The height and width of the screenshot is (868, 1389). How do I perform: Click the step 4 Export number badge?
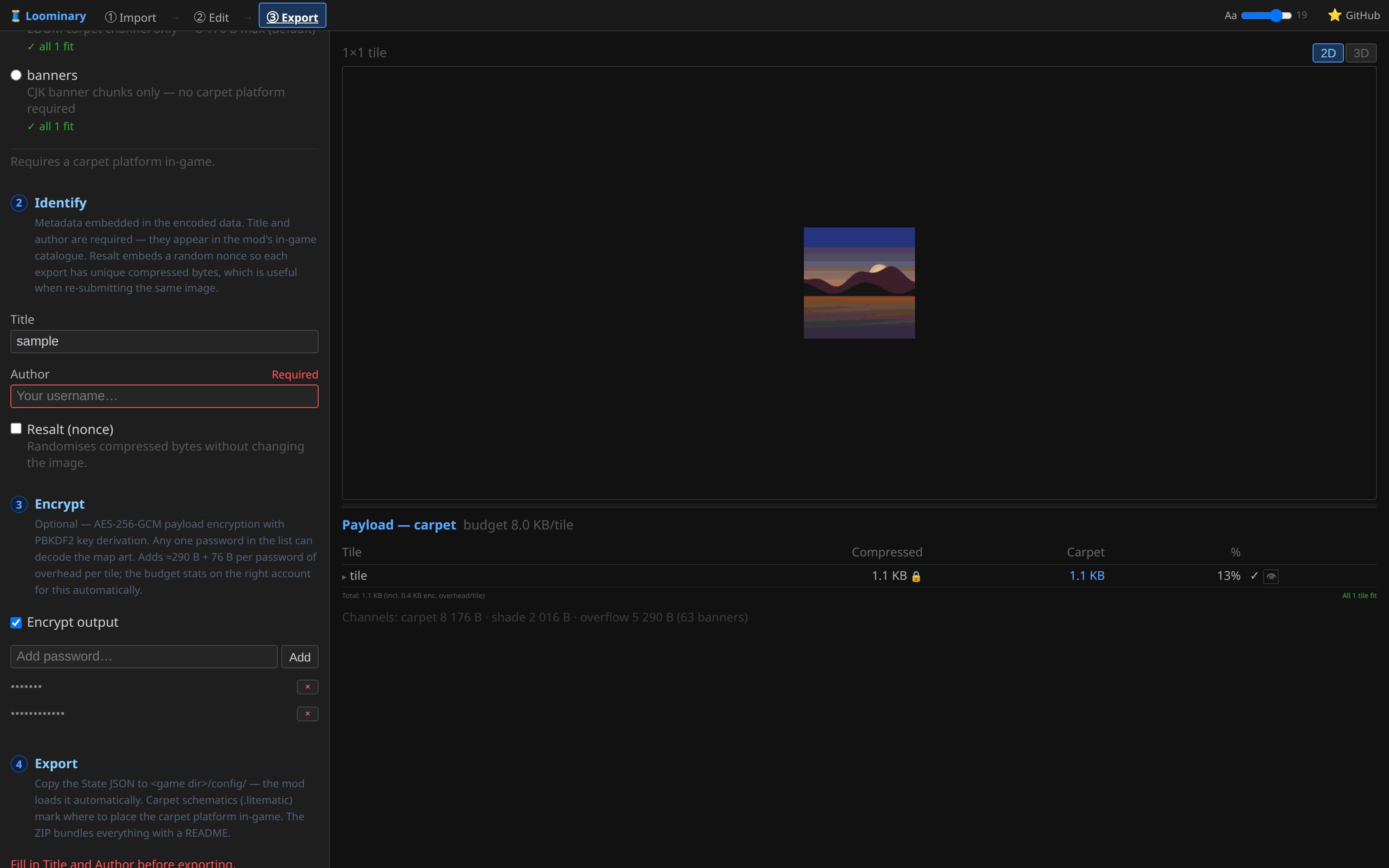(x=19, y=764)
